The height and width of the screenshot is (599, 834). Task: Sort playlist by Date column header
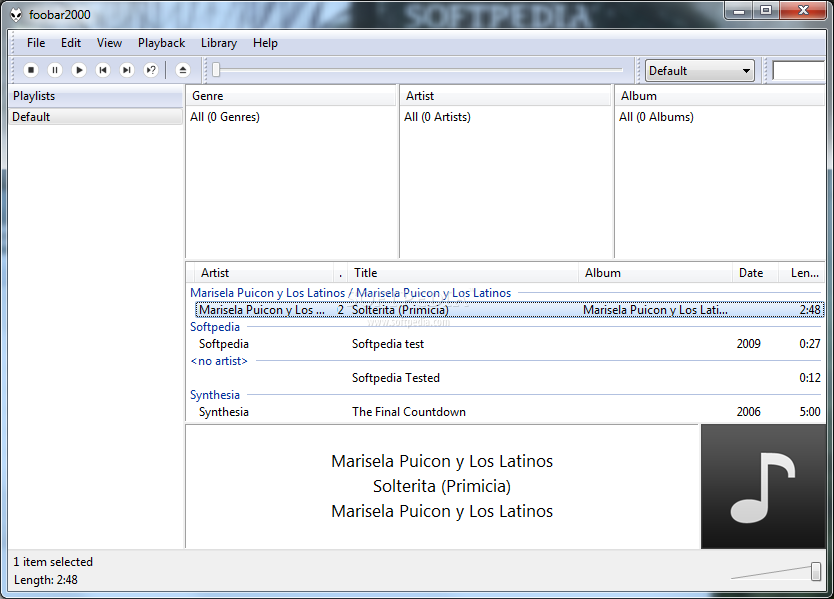point(755,273)
